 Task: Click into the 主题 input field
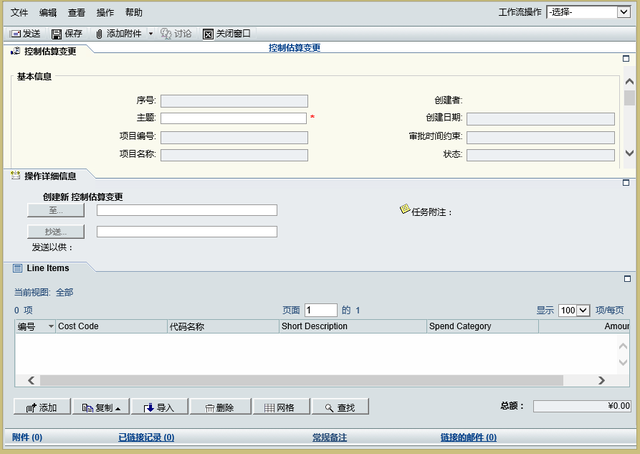233,117
